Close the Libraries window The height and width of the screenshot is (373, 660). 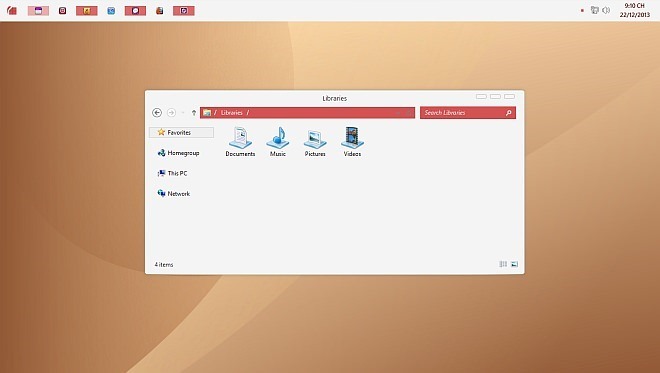tap(509, 96)
